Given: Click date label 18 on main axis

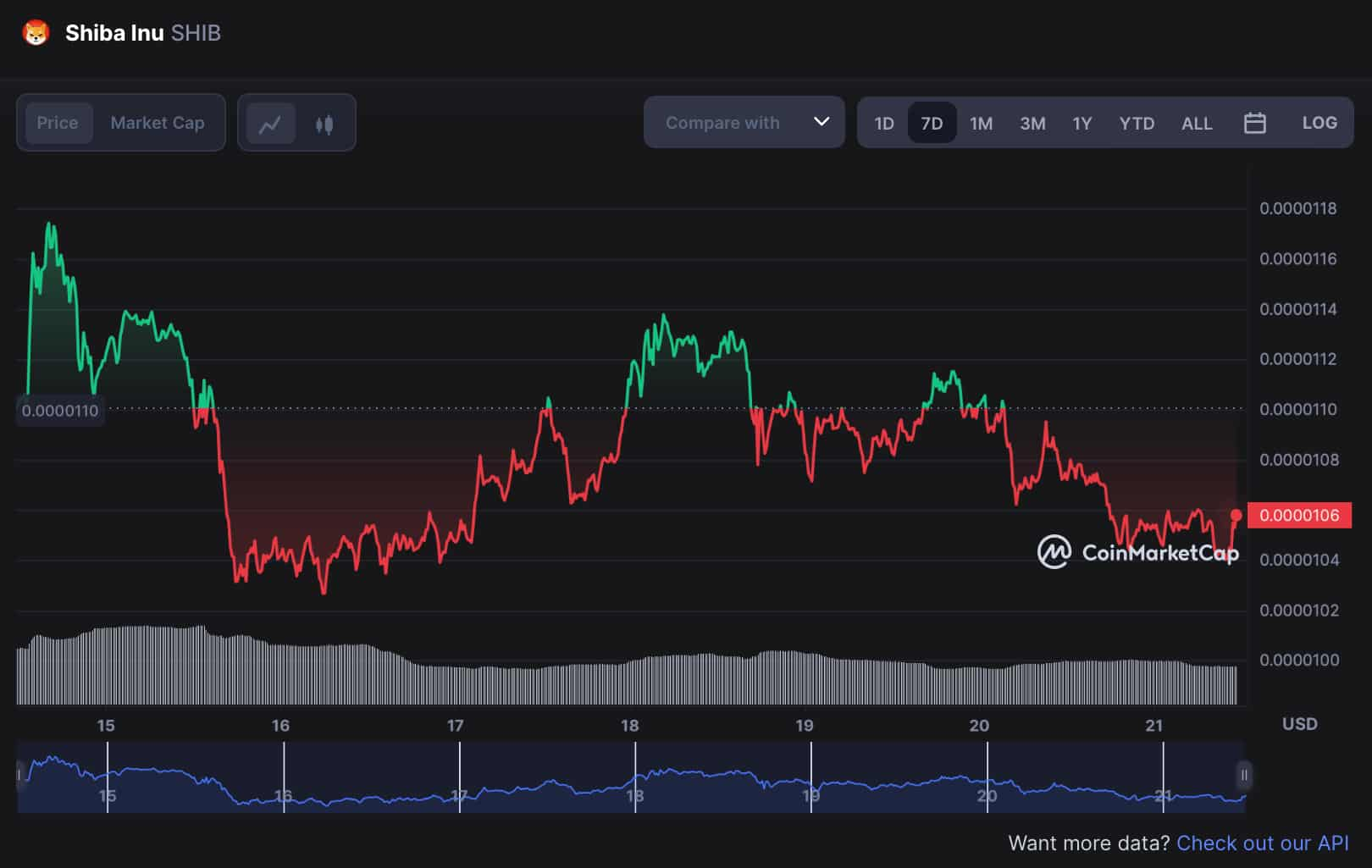Looking at the screenshot, I should [x=629, y=726].
